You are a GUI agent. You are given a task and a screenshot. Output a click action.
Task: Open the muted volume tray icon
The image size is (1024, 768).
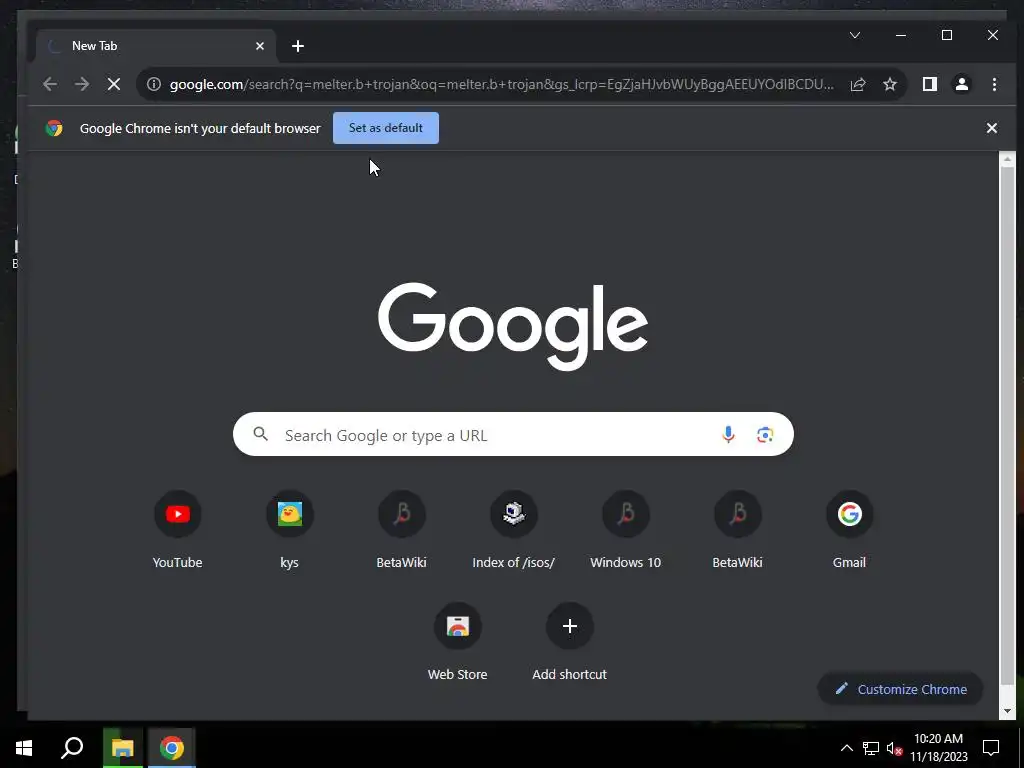(894, 748)
